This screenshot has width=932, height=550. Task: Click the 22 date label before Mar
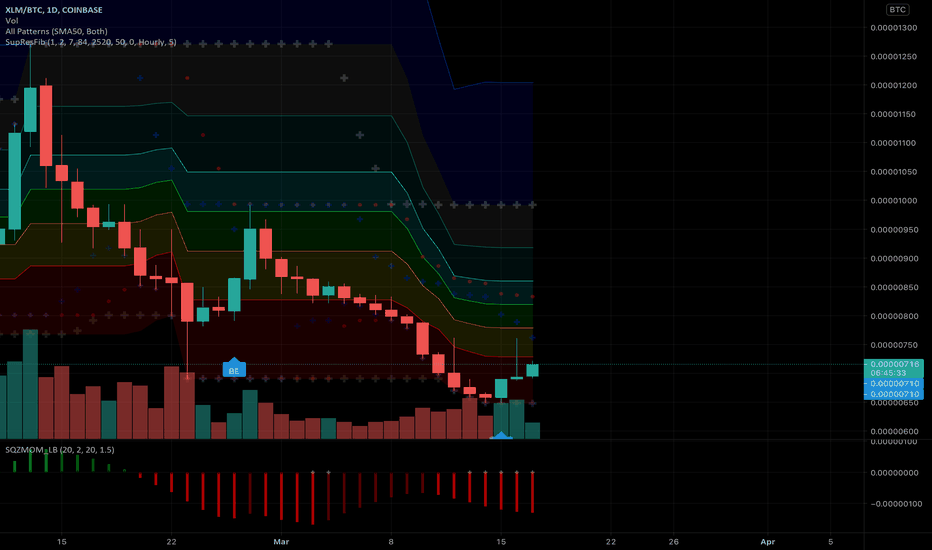[171, 542]
